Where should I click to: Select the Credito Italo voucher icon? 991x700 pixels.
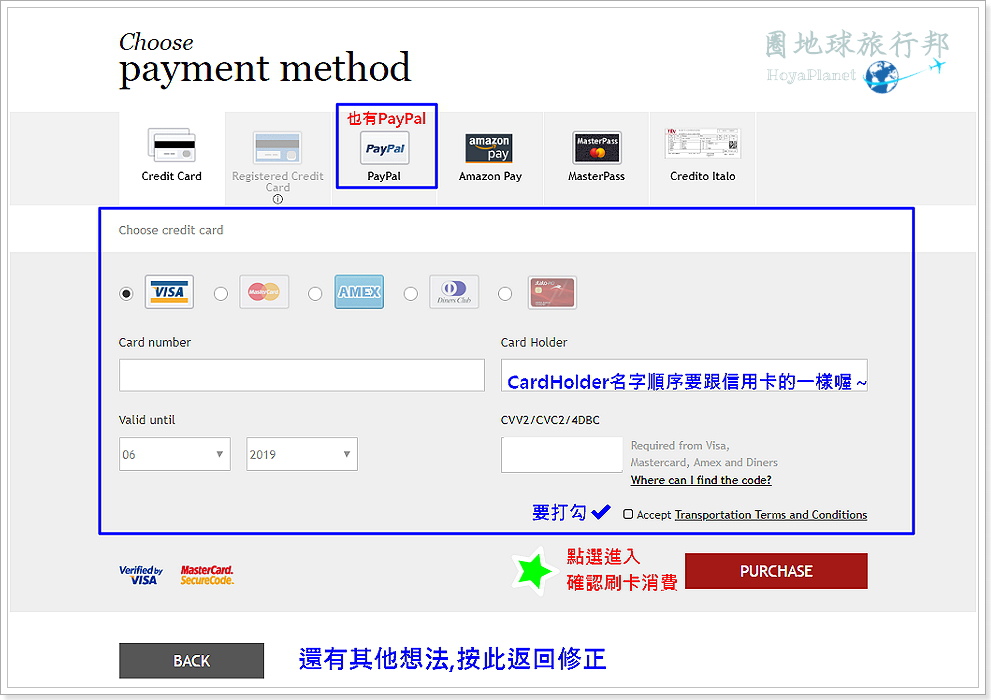702,143
